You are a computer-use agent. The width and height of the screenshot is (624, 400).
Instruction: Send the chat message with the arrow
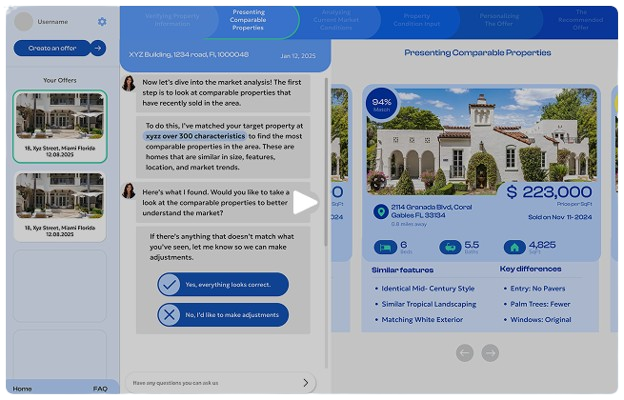(x=305, y=383)
